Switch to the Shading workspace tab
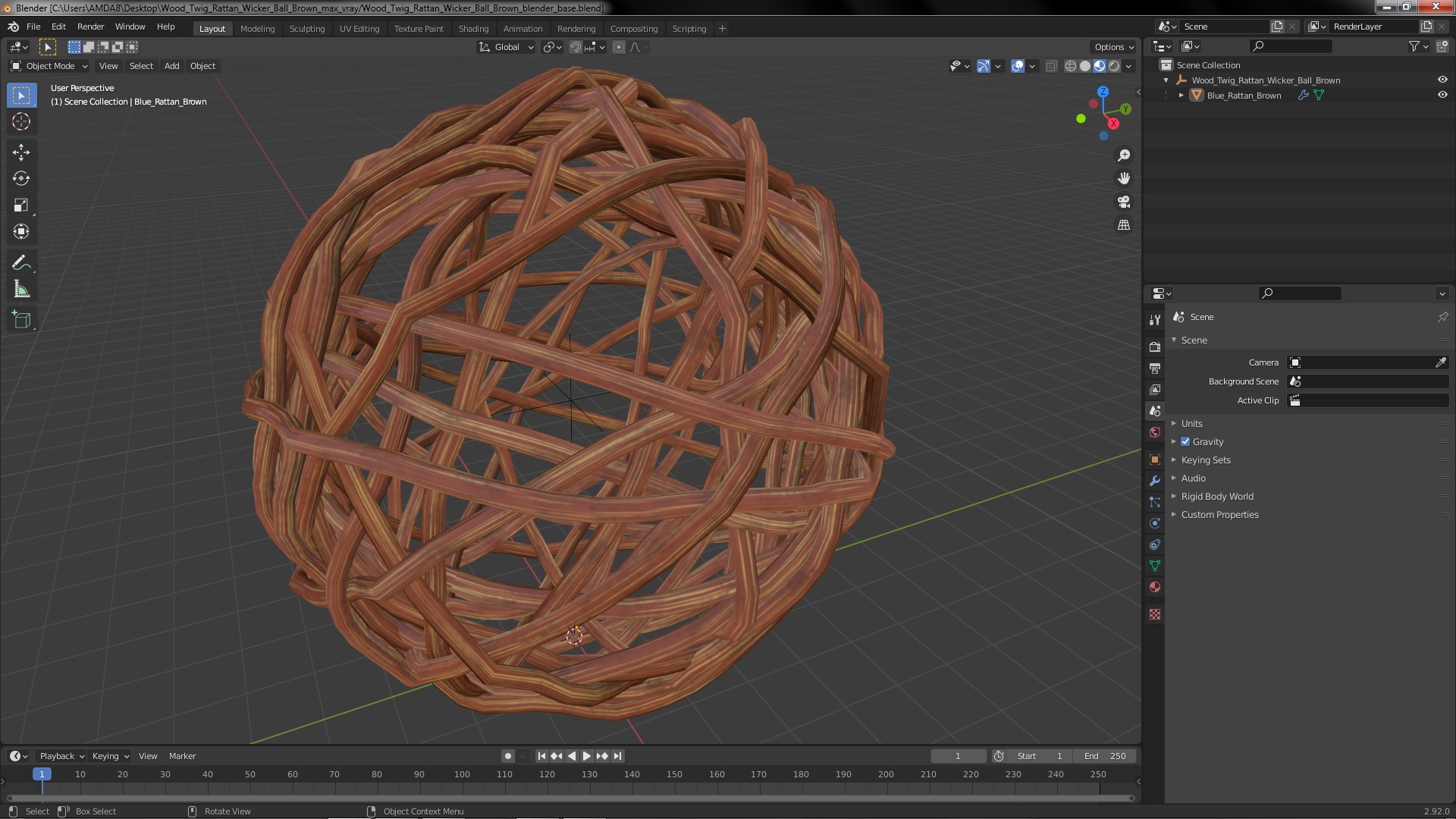This screenshot has height=819, width=1456. 473,29
